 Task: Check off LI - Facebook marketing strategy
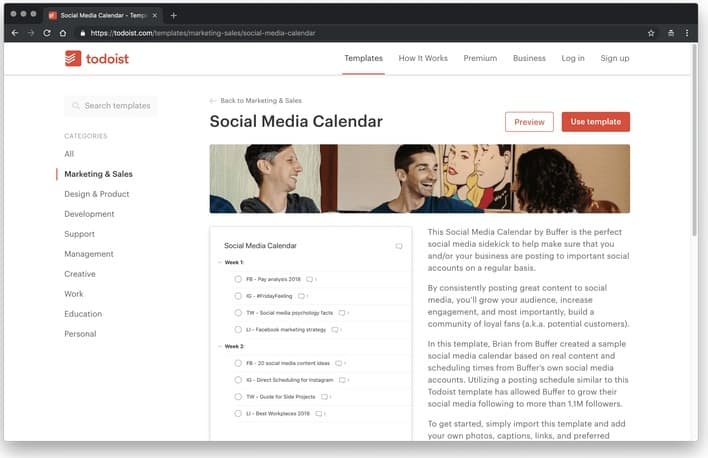[238, 329]
